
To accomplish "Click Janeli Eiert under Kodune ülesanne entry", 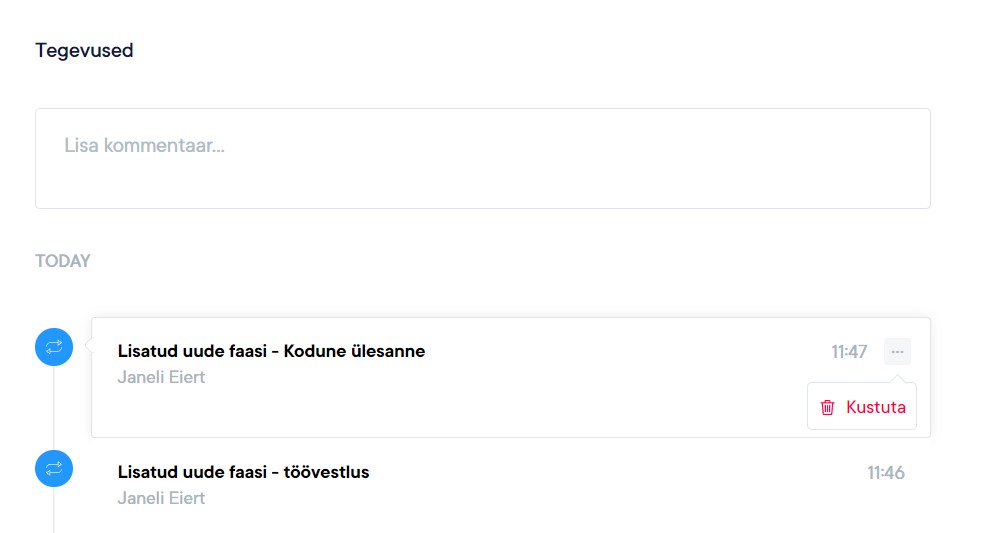I will (161, 377).
